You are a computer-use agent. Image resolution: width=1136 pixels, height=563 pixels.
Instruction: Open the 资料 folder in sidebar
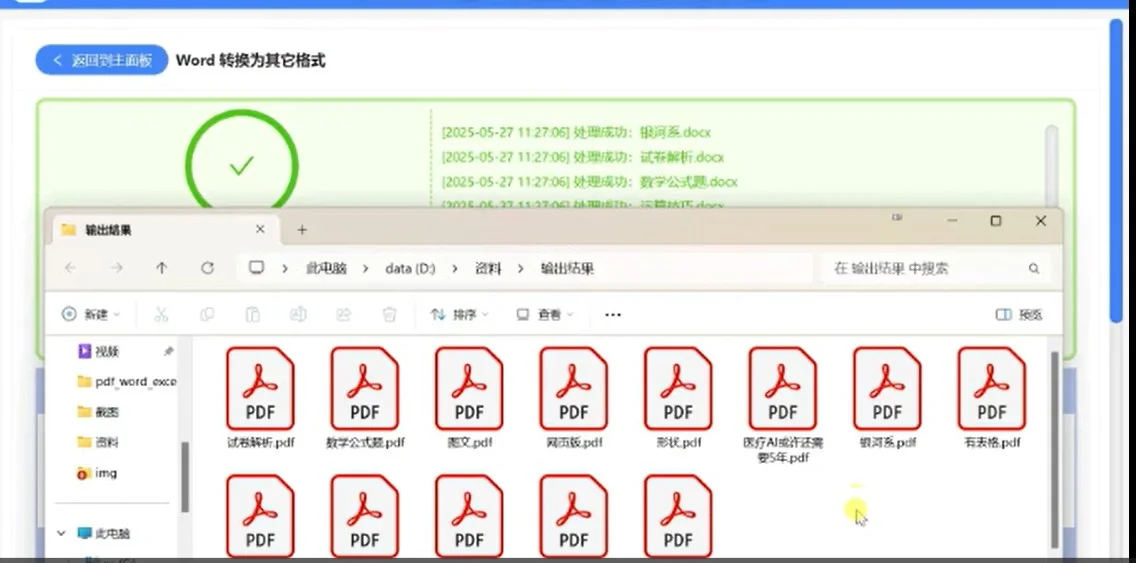98,442
